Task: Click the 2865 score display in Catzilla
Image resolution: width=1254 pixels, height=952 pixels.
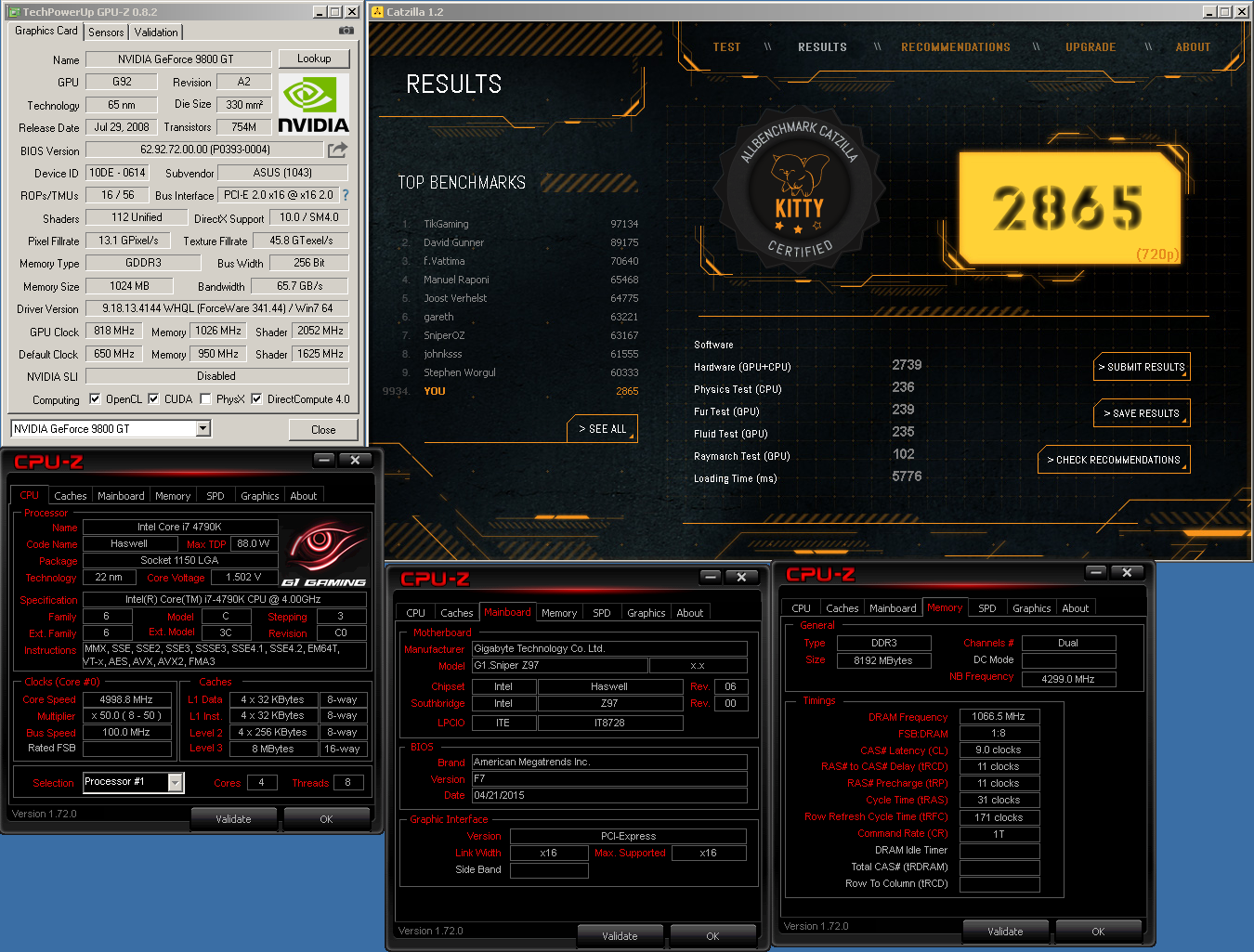Action: 1069,209
